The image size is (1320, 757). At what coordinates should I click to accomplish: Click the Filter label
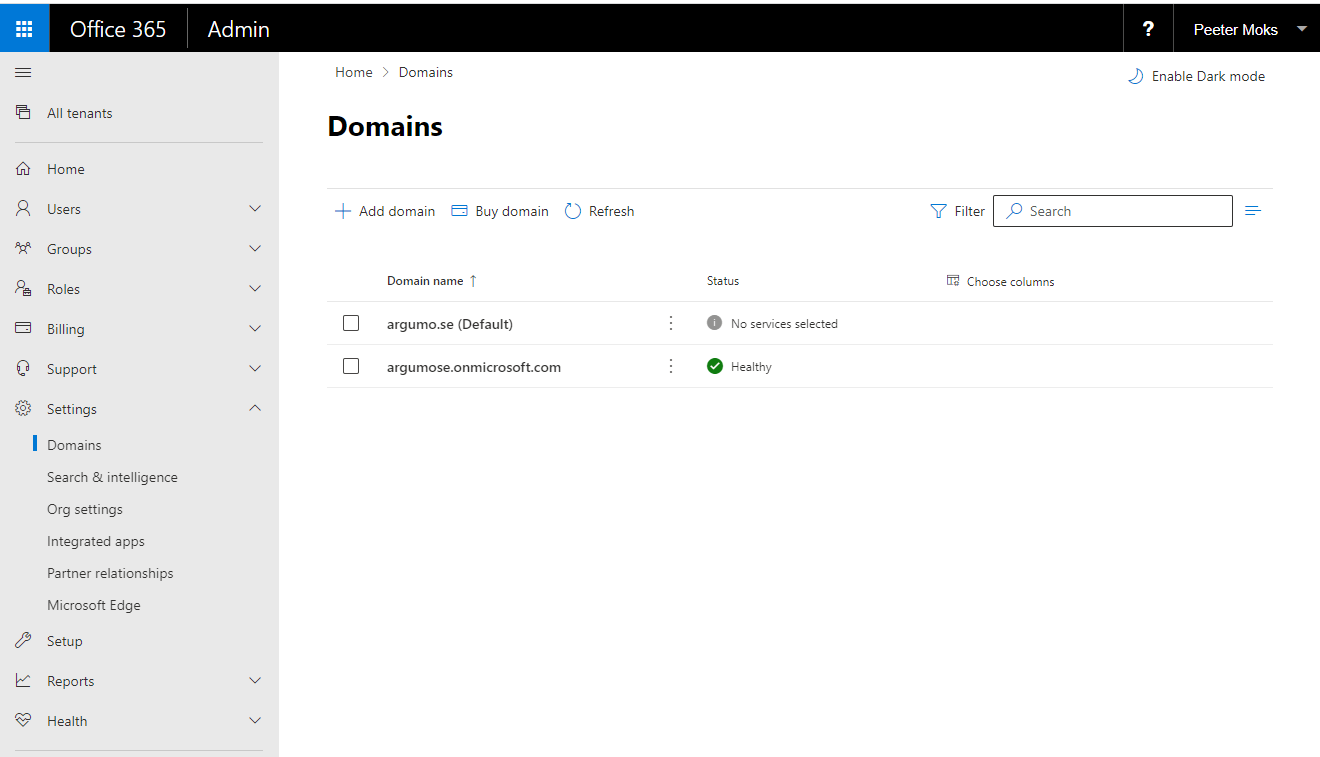[970, 211]
